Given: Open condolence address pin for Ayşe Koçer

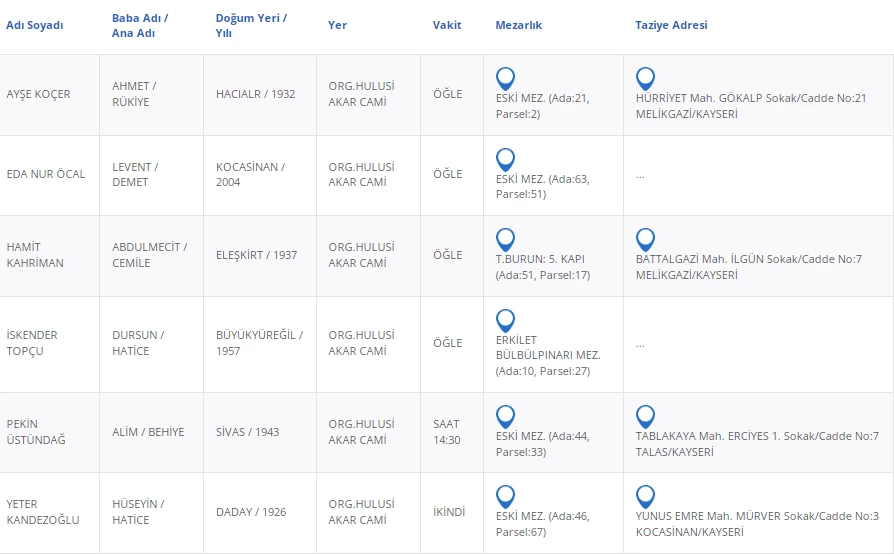Looking at the screenshot, I should [x=646, y=78].
